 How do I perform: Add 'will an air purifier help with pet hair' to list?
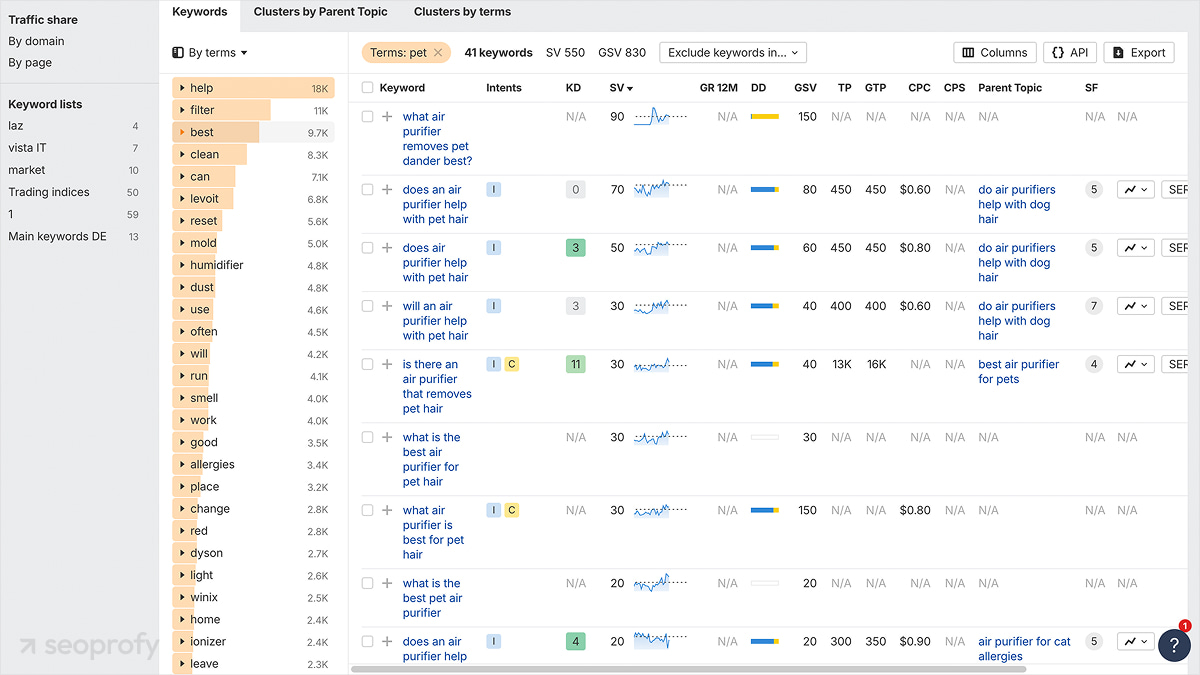pos(387,306)
